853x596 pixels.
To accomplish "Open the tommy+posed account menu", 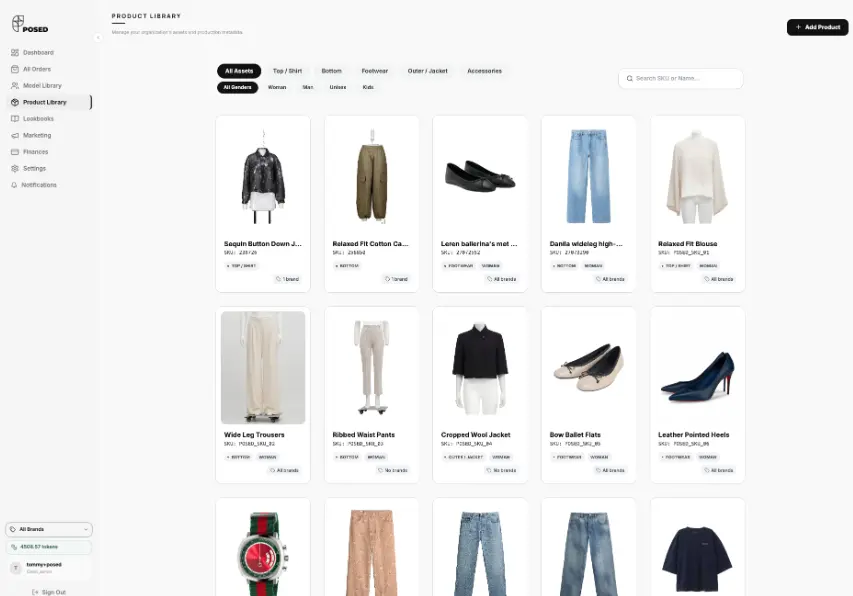I will pyautogui.click(x=49, y=568).
